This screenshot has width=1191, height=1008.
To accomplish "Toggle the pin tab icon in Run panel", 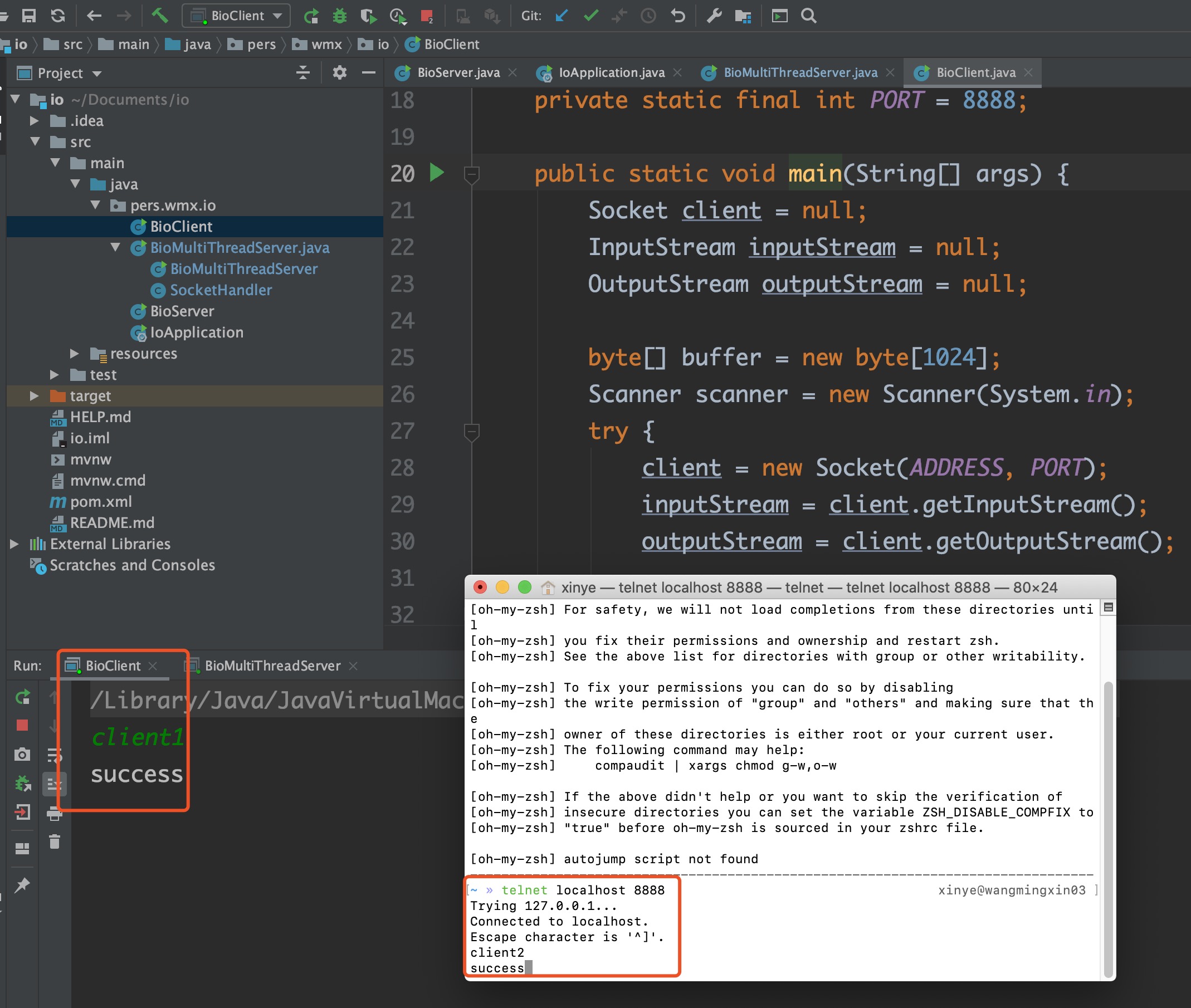I will pos(22,885).
